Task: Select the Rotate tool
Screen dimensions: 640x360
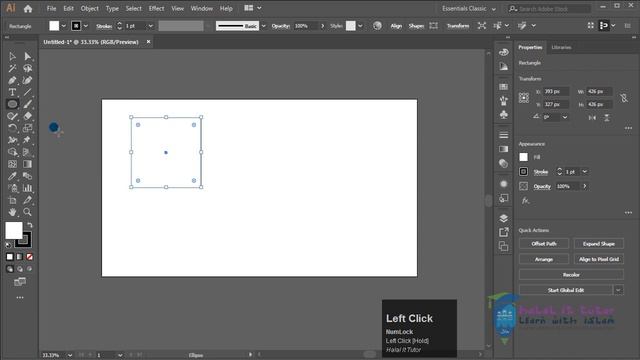Action: click(x=12, y=128)
